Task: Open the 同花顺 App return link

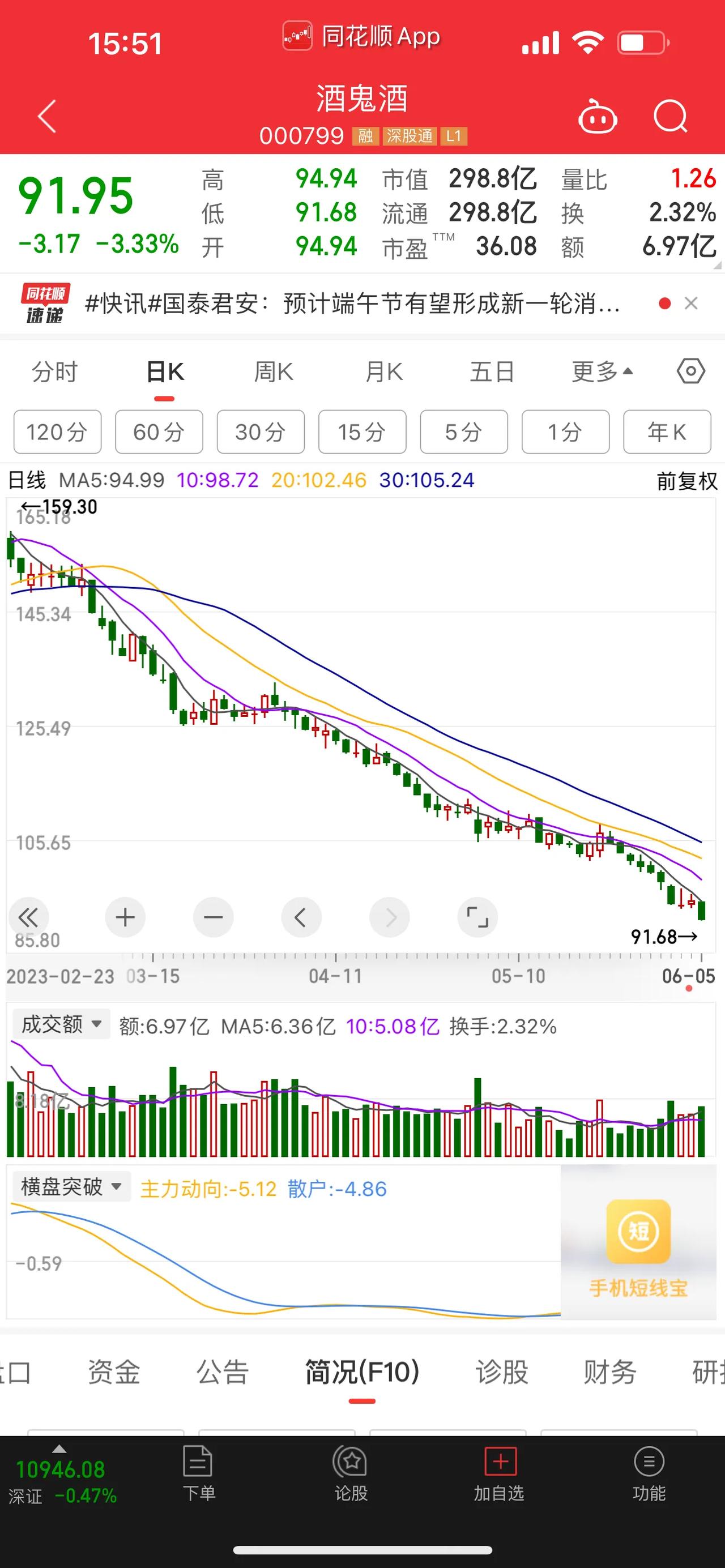Action: tap(361, 36)
